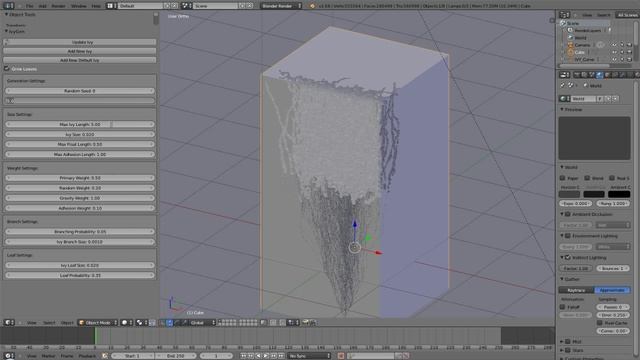640x360 pixels.
Task: Enable the Environment Lighting checkbox
Action: [x=568, y=236]
